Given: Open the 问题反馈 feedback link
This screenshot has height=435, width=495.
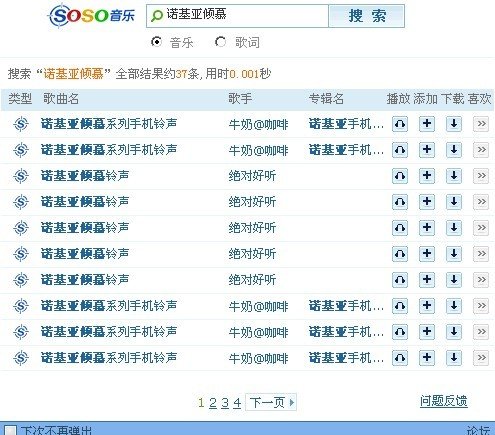Looking at the screenshot, I should pyautogui.click(x=444, y=401).
